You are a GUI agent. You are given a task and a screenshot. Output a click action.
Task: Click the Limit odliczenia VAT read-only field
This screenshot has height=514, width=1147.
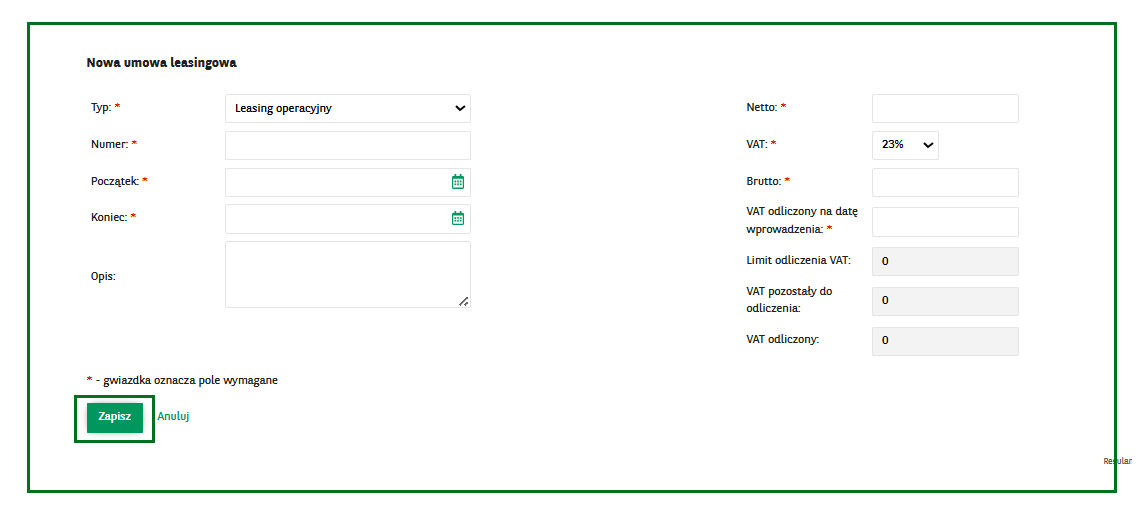[x=945, y=261]
